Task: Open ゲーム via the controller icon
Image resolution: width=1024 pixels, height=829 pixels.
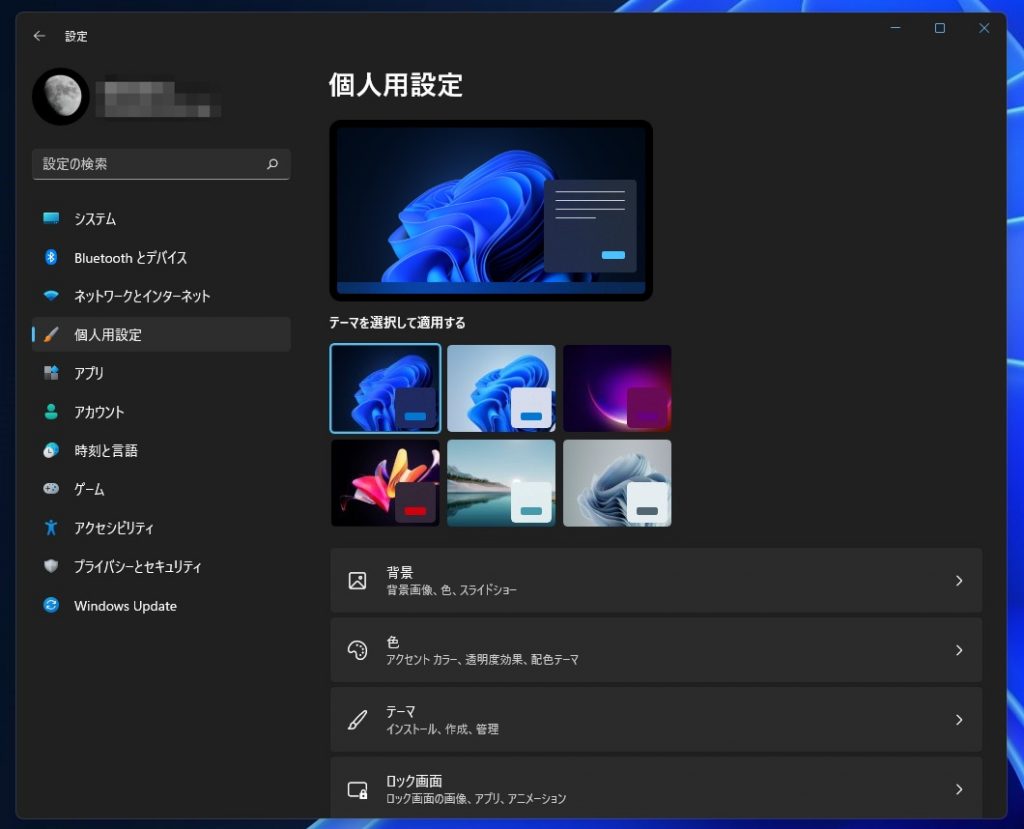Action: (x=51, y=489)
